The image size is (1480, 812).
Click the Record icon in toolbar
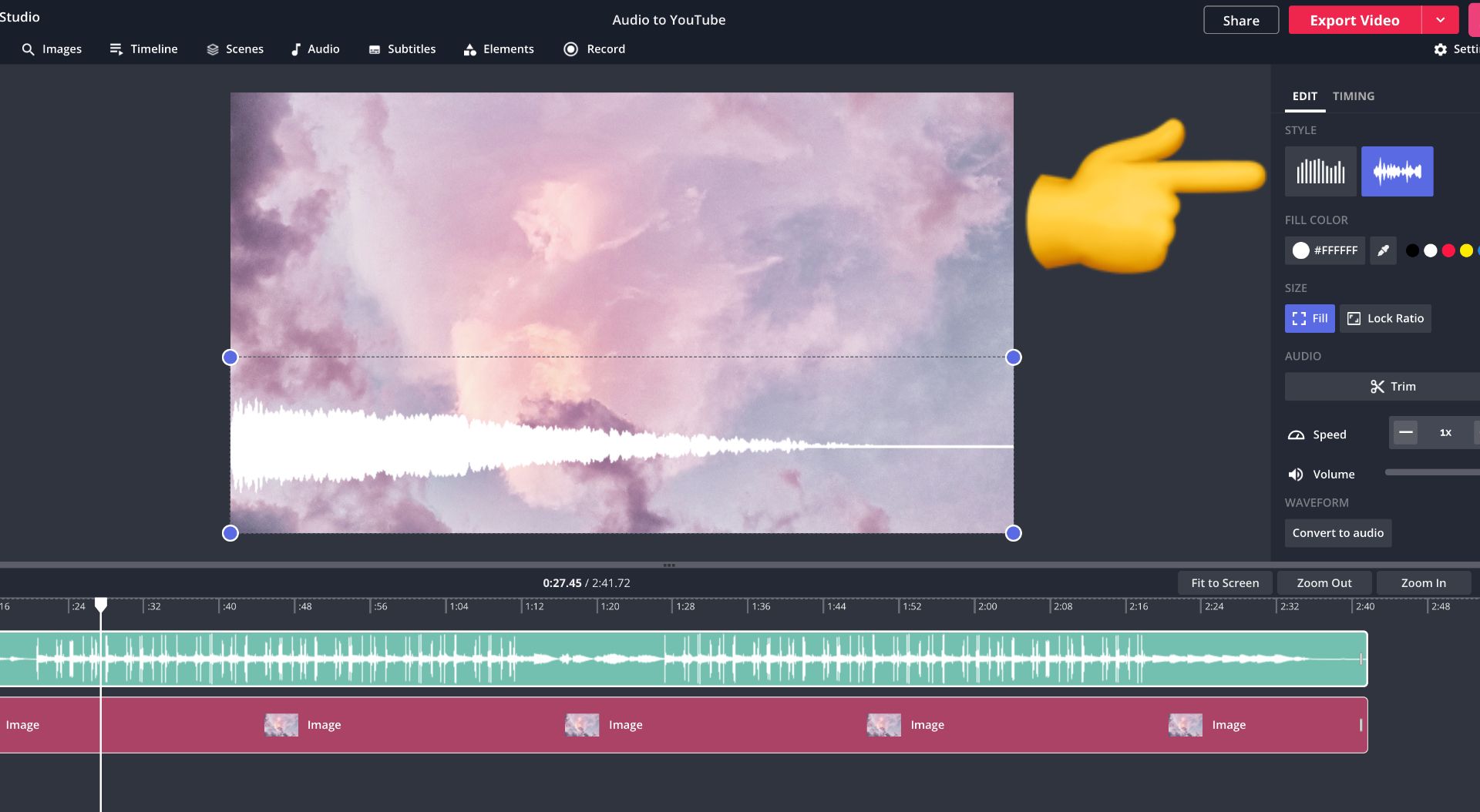(571, 49)
